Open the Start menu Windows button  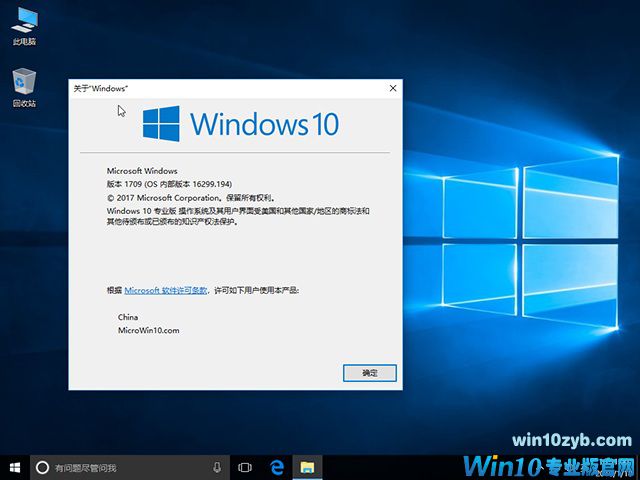point(15,467)
